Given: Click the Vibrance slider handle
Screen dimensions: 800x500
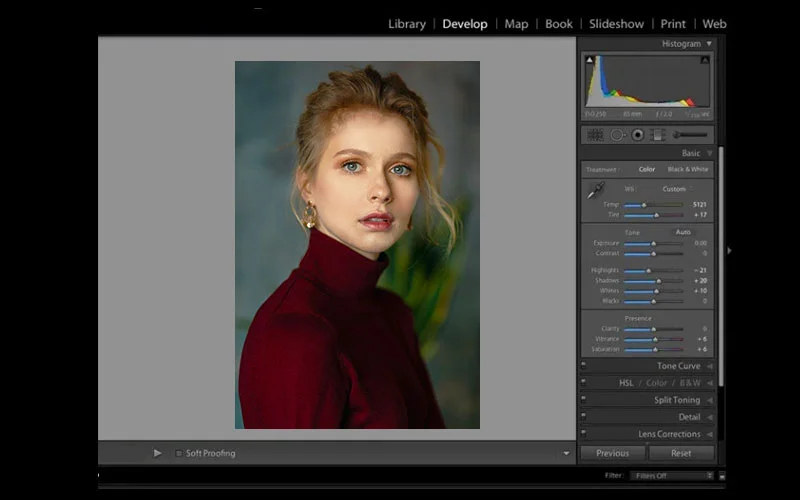Looking at the screenshot, I should coord(656,339).
